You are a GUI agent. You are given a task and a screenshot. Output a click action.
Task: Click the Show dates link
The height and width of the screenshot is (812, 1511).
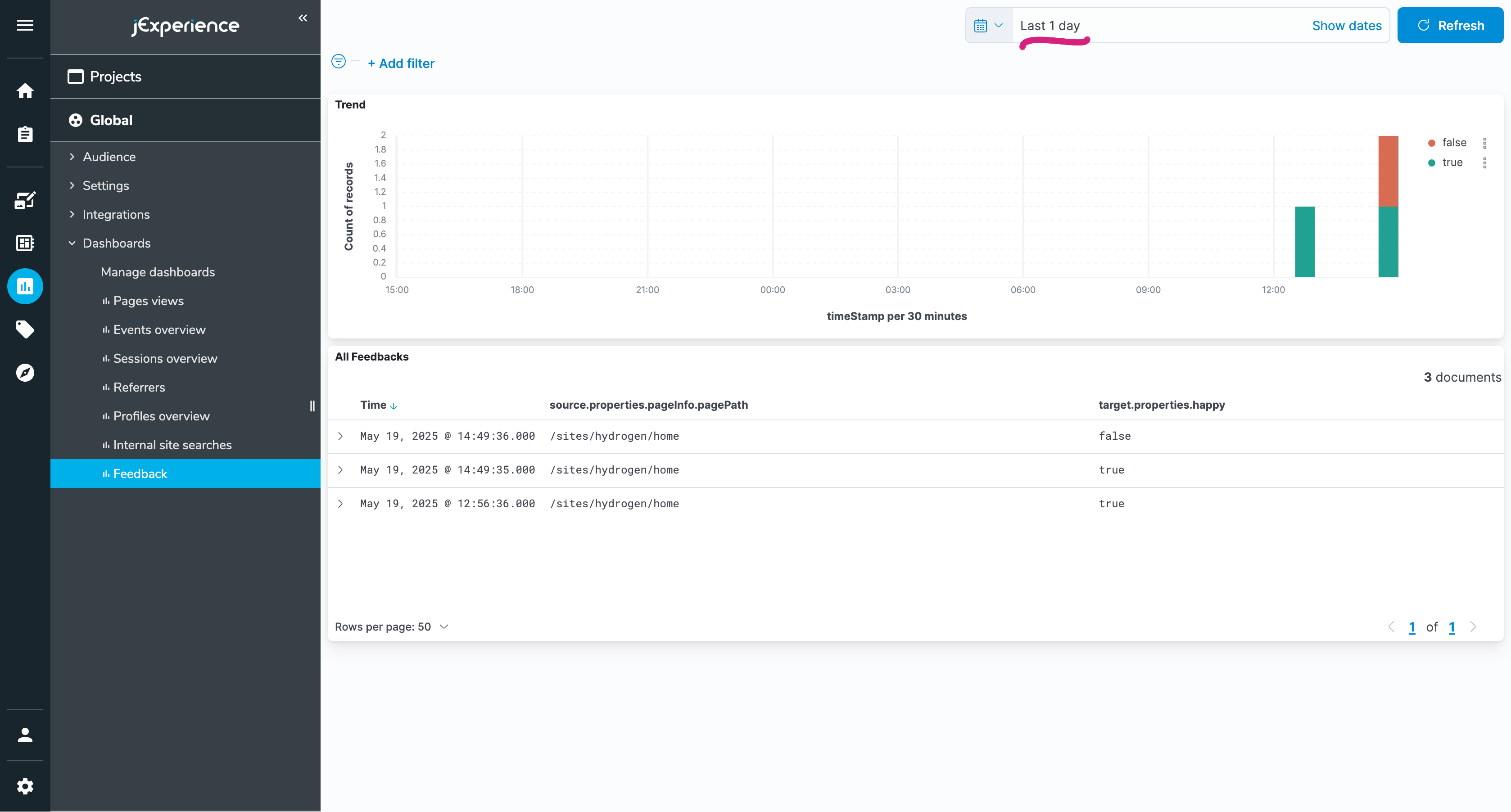tap(1346, 26)
